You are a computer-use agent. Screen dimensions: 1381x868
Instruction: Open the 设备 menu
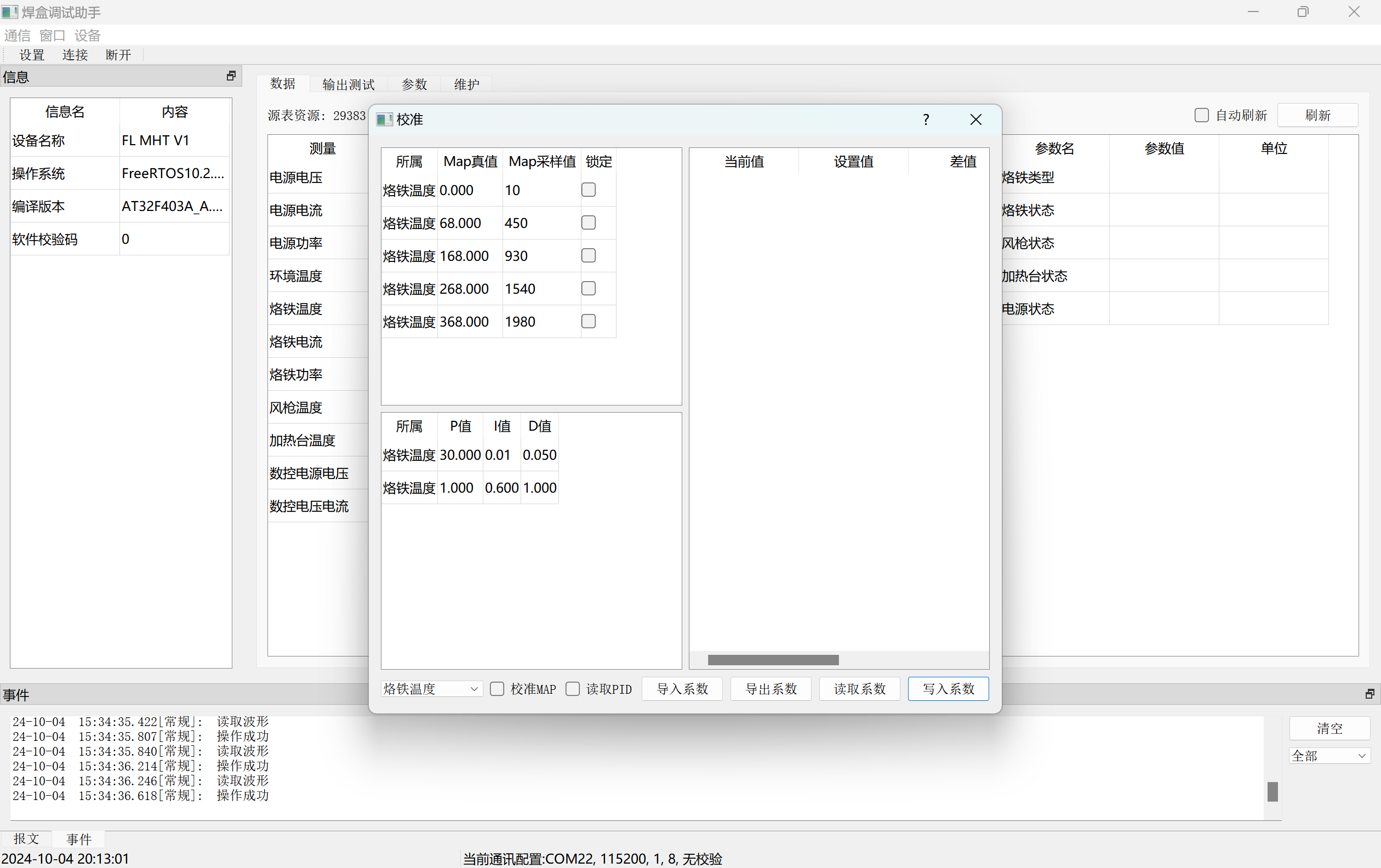87,36
